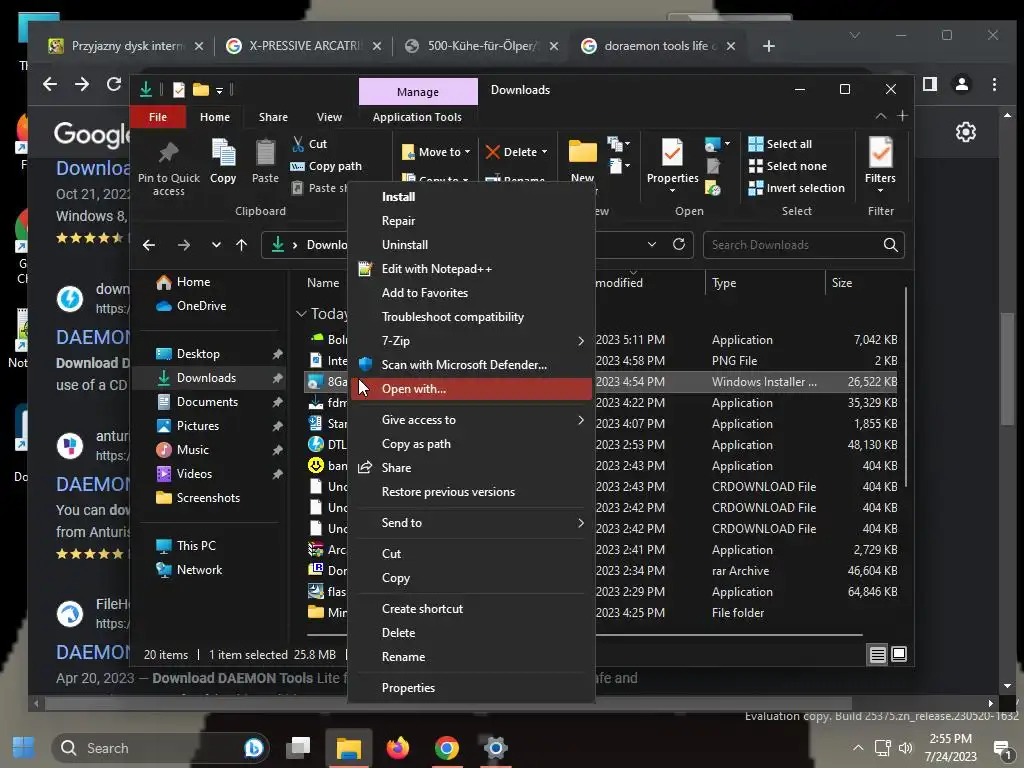Viewport: 1024px width, 768px height.
Task: Open Chrome side panel icon
Action: tap(930, 84)
